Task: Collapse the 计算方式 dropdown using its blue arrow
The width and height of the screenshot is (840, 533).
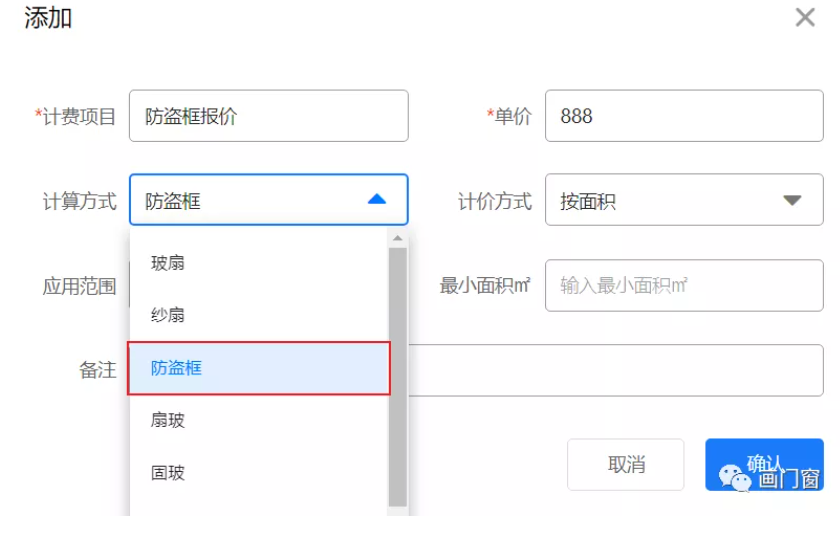Action: 376,200
